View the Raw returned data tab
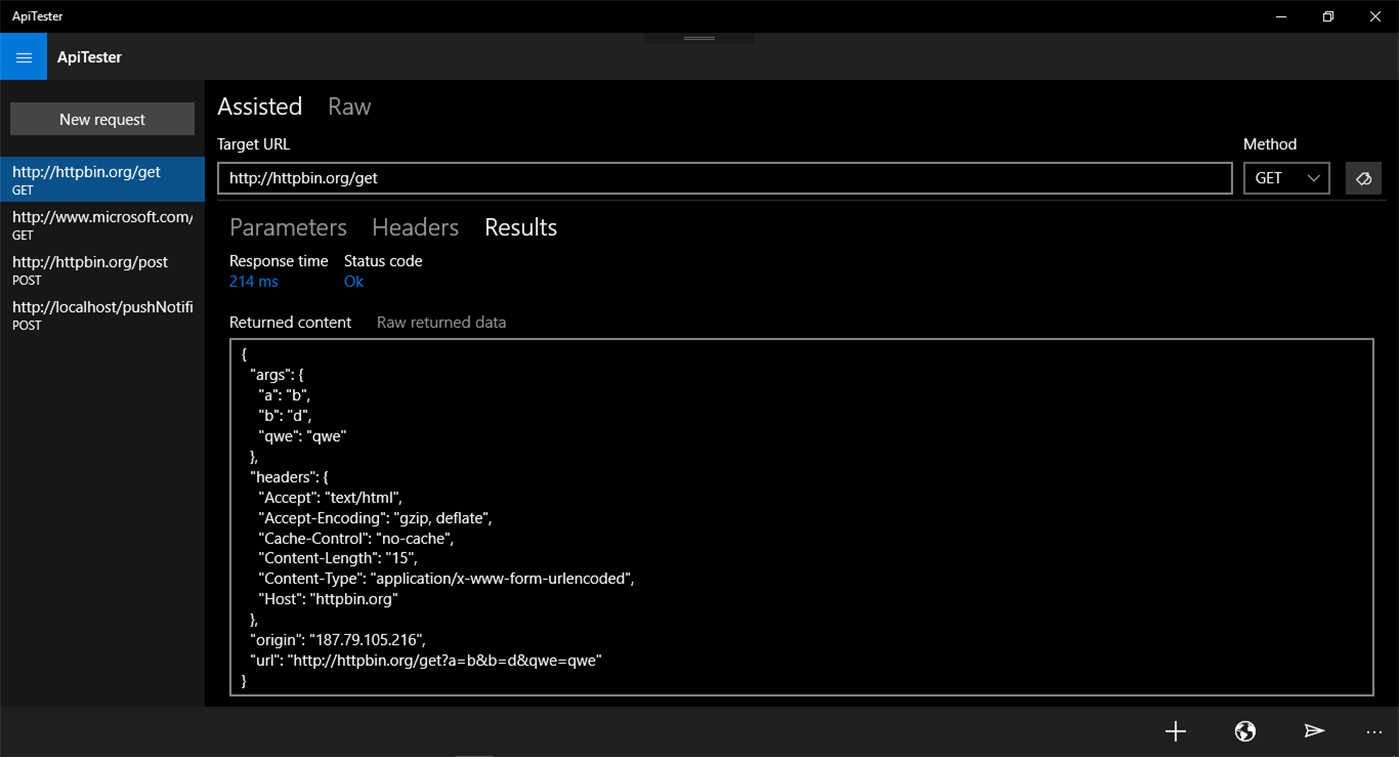 click(x=441, y=322)
